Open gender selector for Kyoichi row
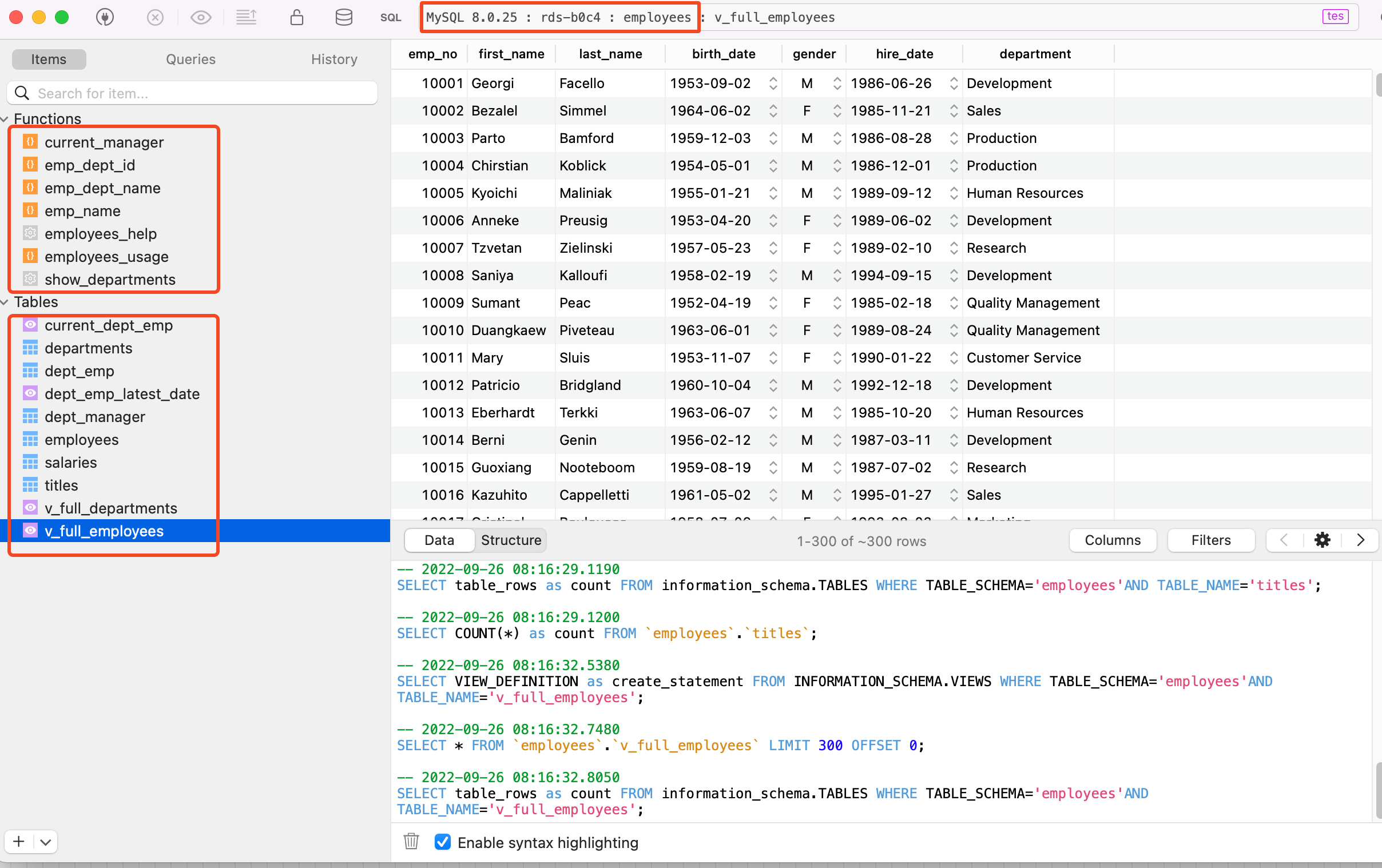 coord(837,193)
